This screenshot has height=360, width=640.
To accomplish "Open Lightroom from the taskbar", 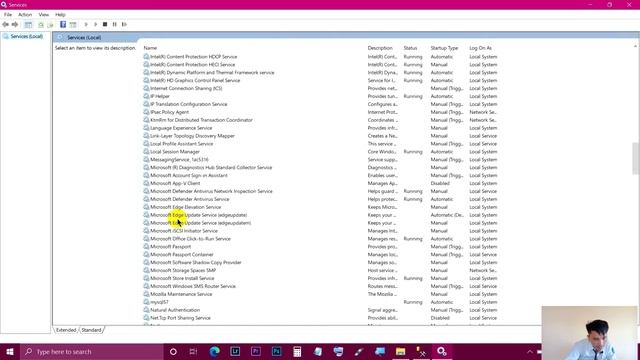I will pyautogui.click(x=235, y=351).
